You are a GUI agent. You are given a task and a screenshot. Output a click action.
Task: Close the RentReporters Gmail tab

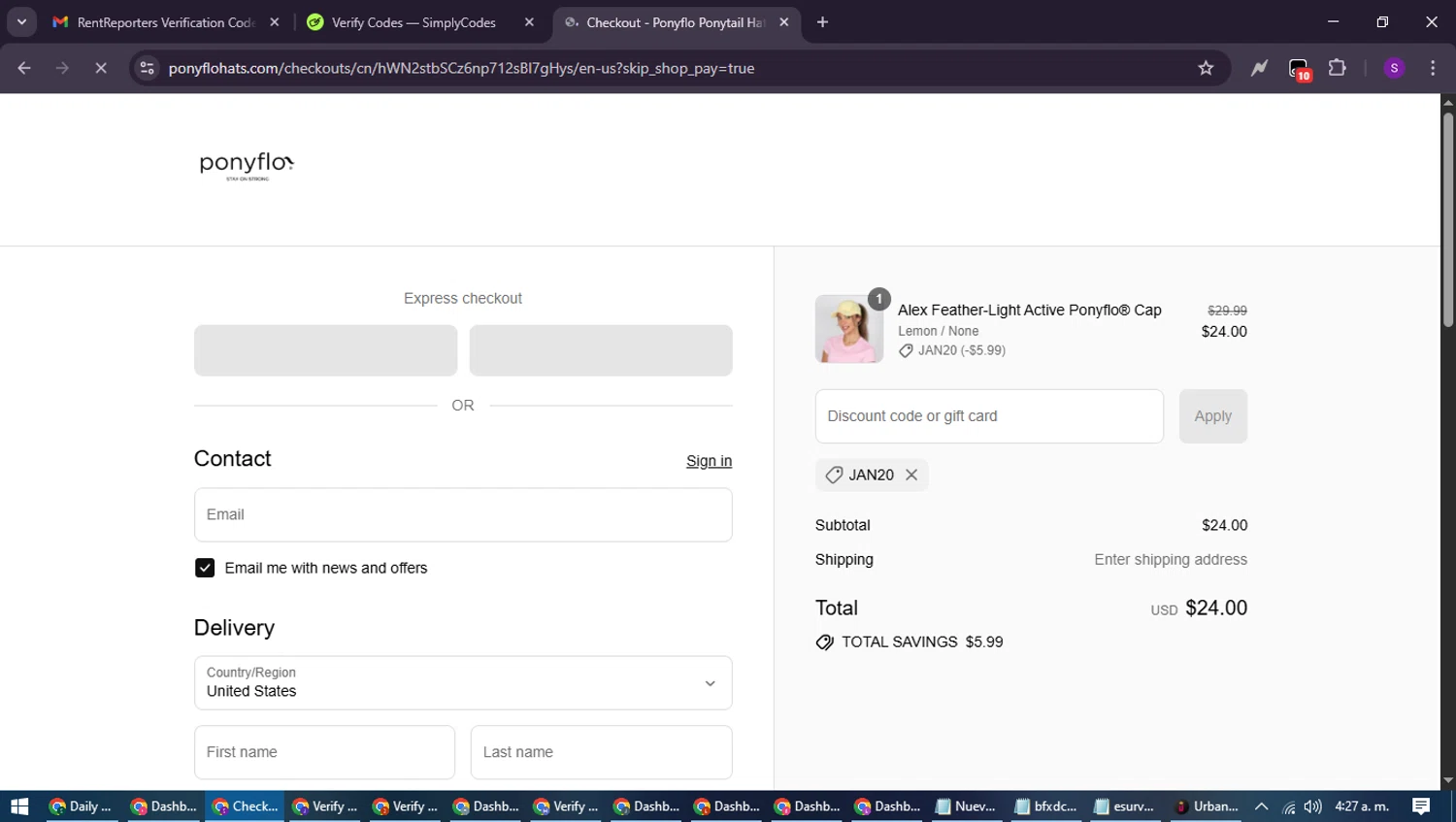tap(275, 21)
